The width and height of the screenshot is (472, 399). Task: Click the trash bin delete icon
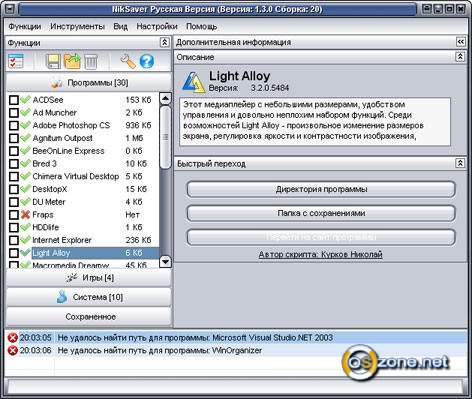91,62
